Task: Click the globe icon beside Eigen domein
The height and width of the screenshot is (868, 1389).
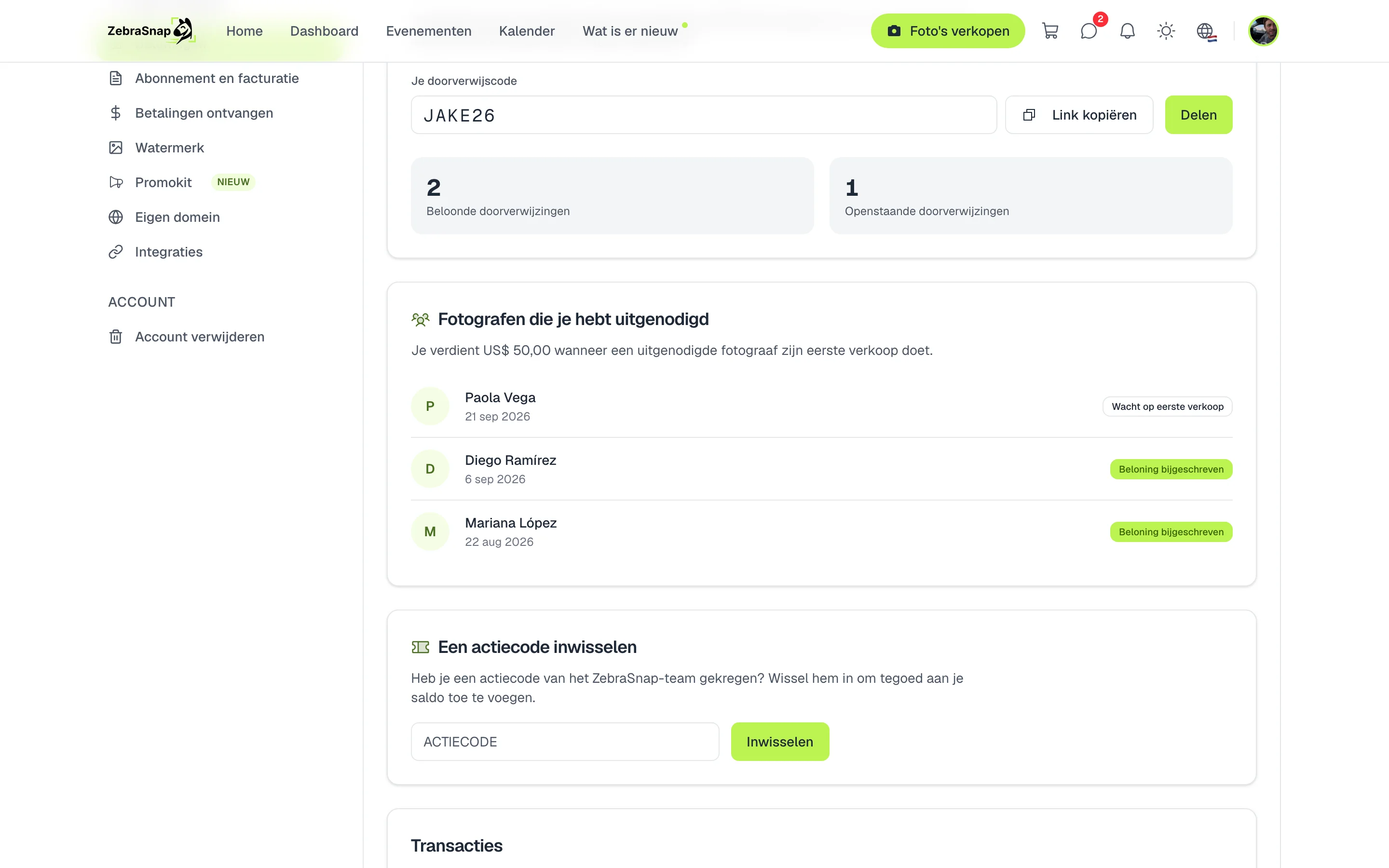Action: [116, 217]
